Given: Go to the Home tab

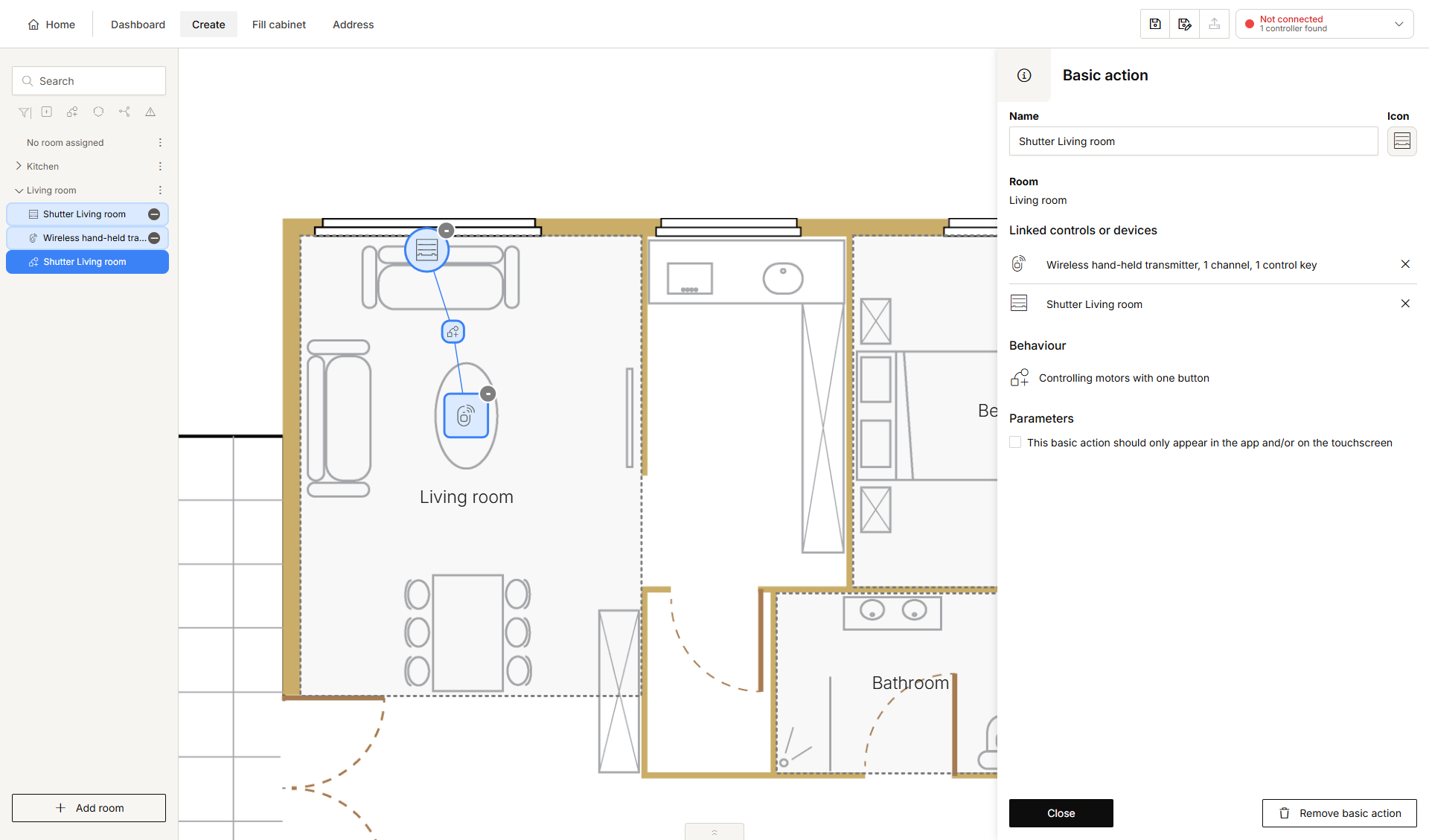Looking at the screenshot, I should pyautogui.click(x=51, y=25).
